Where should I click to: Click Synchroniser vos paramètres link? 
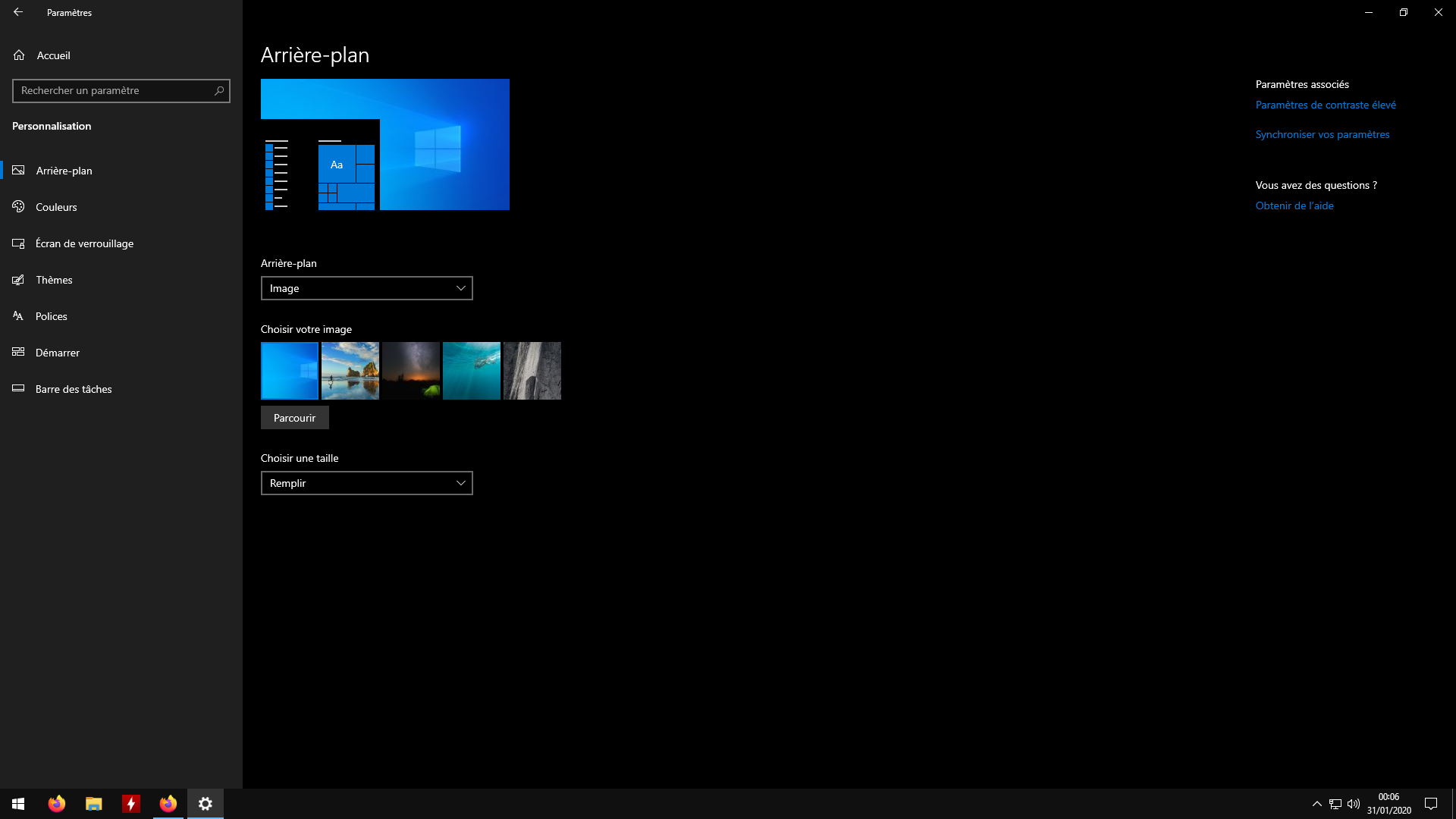pos(1322,135)
